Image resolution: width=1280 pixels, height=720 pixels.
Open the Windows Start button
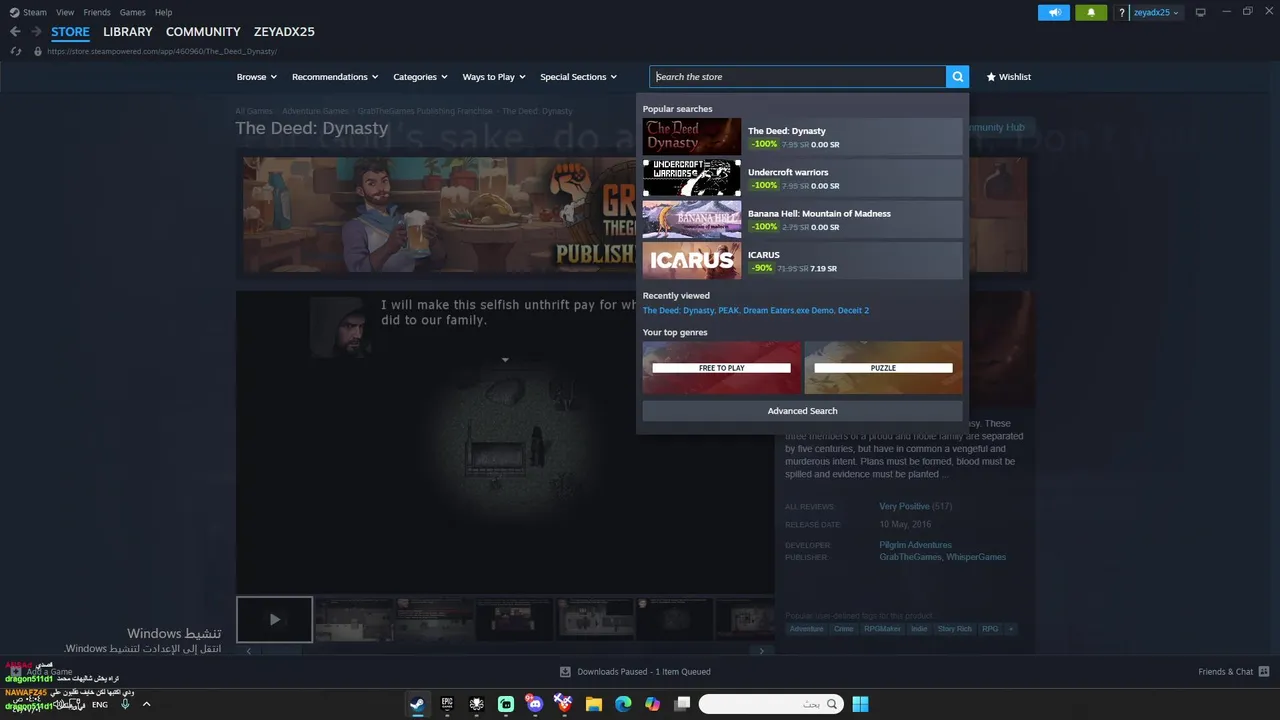click(x=860, y=704)
